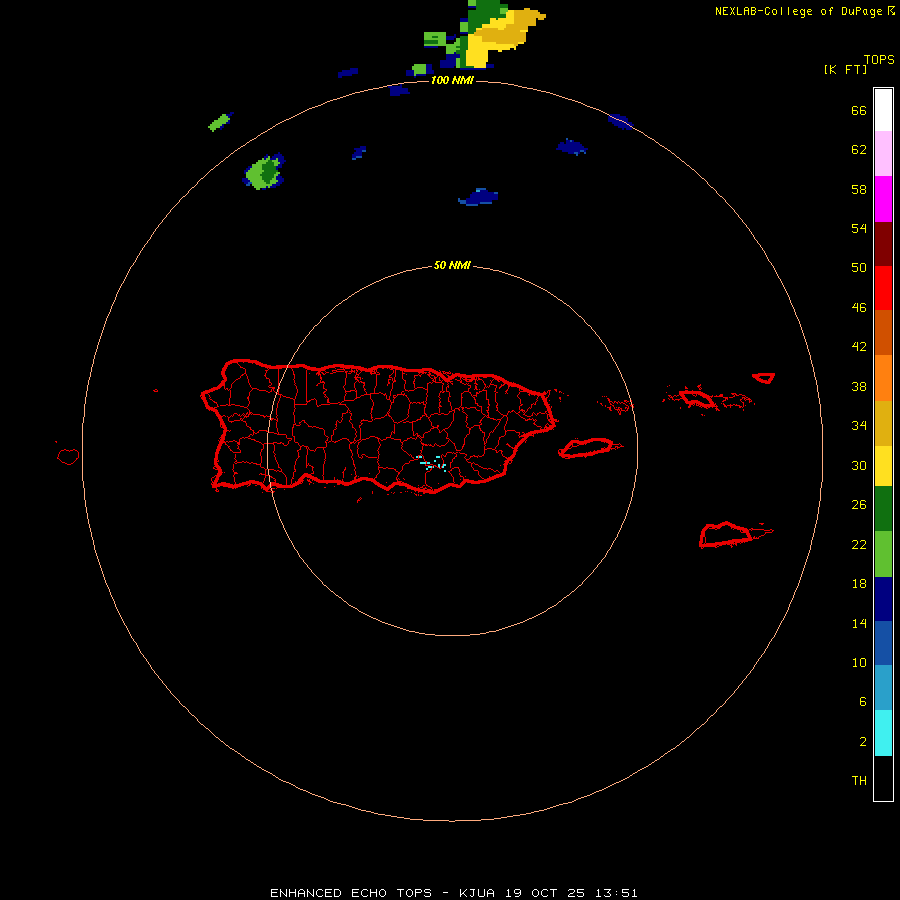Click the legend value 62
Screen dimensions: 900x900
(x=859, y=150)
